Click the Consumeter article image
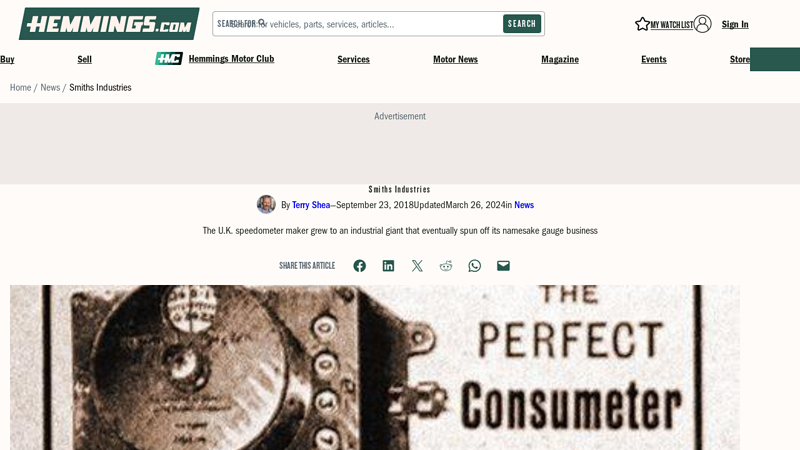This screenshot has width=800, height=450. click(375, 367)
